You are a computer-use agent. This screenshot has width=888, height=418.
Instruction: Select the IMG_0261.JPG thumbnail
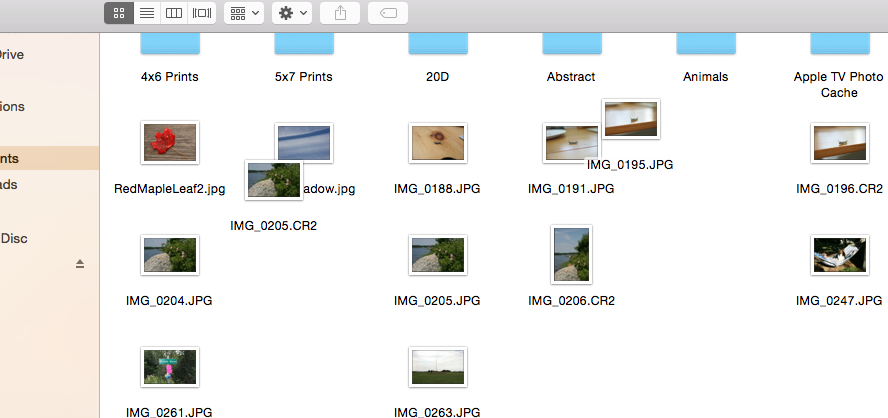(x=170, y=367)
